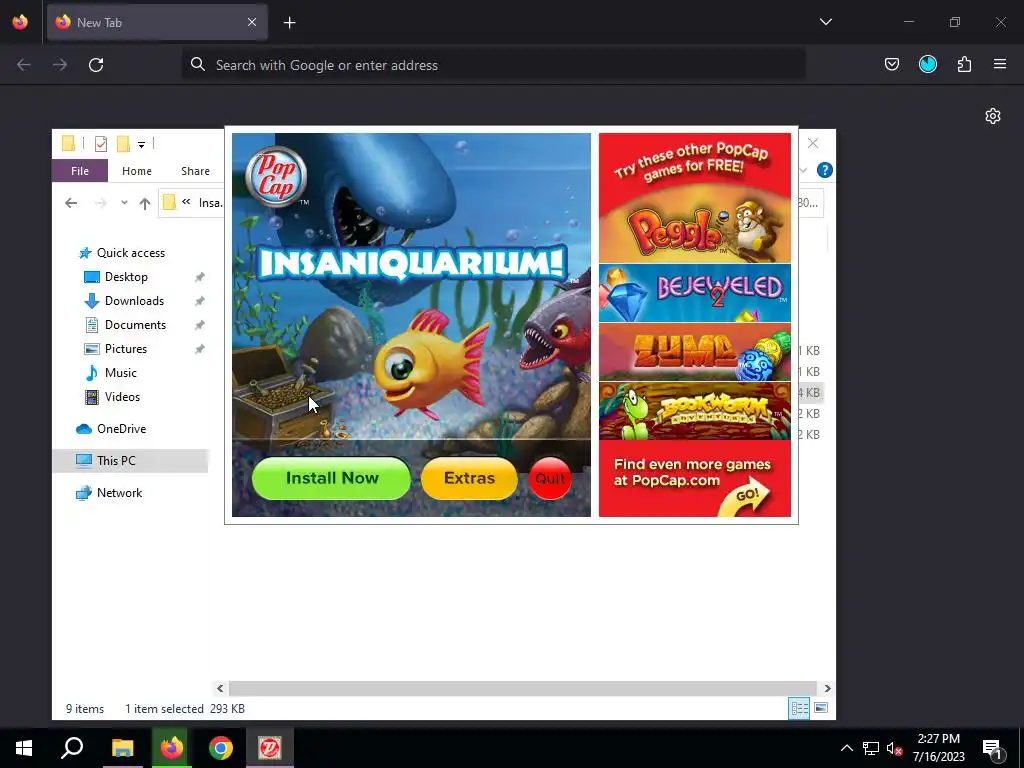Open the muted volume tray icon
The height and width of the screenshot is (768, 1024).
(x=894, y=748)
